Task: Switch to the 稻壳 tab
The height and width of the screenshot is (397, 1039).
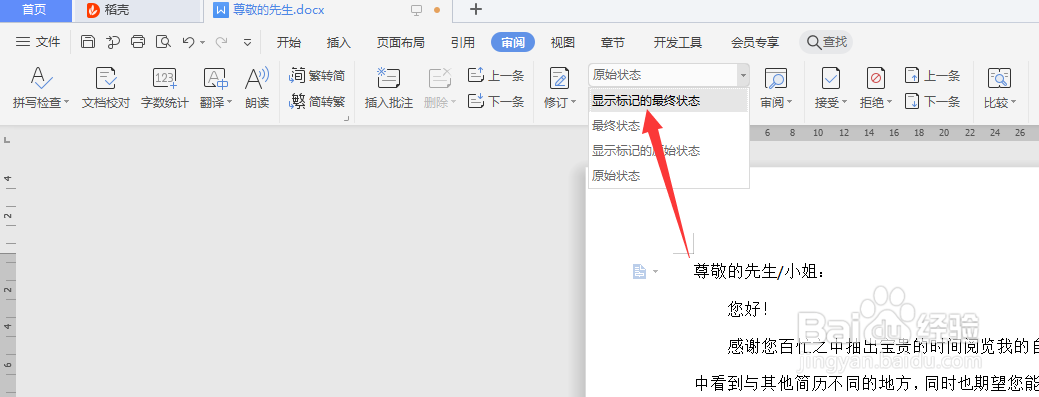Action: (x=137, y=10)
